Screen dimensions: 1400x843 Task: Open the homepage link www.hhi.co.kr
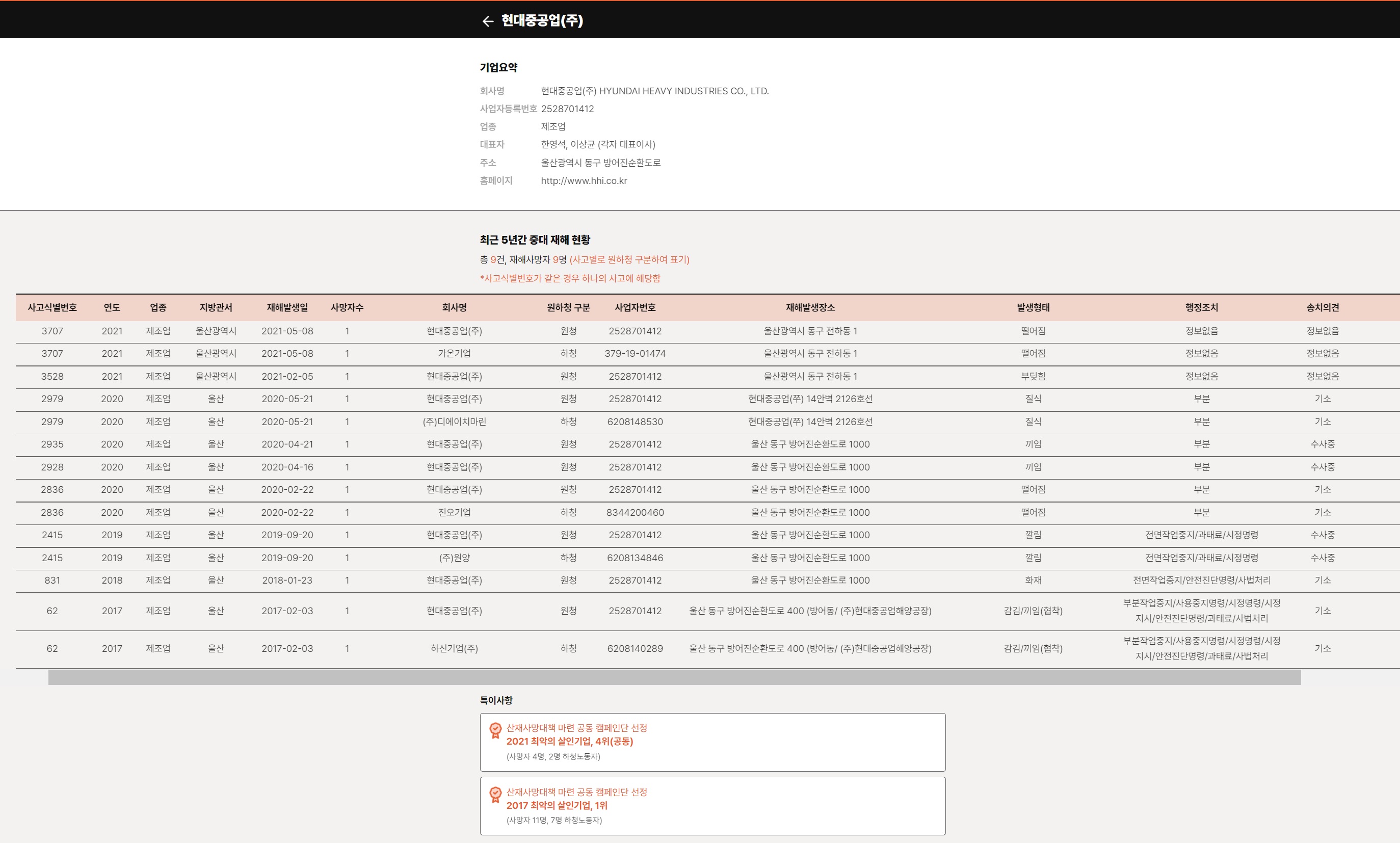pyautogui.click(x=583, y=180)
